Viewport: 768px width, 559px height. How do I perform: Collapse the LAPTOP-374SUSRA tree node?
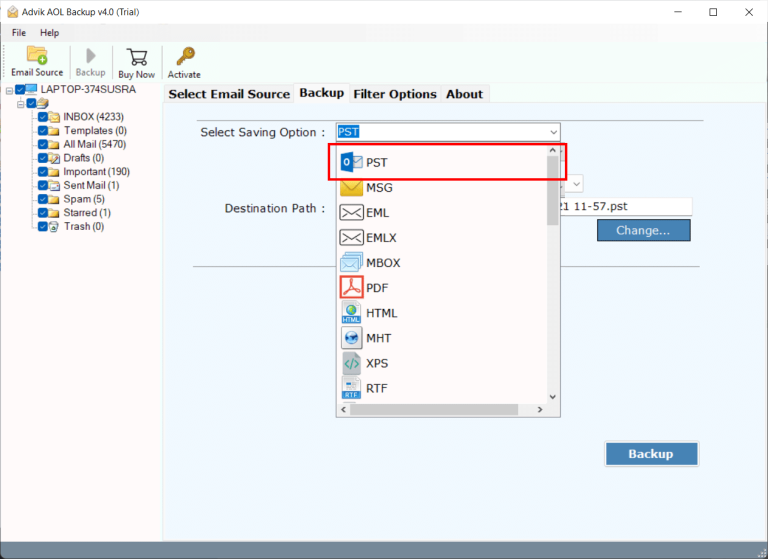click(9, 91)
